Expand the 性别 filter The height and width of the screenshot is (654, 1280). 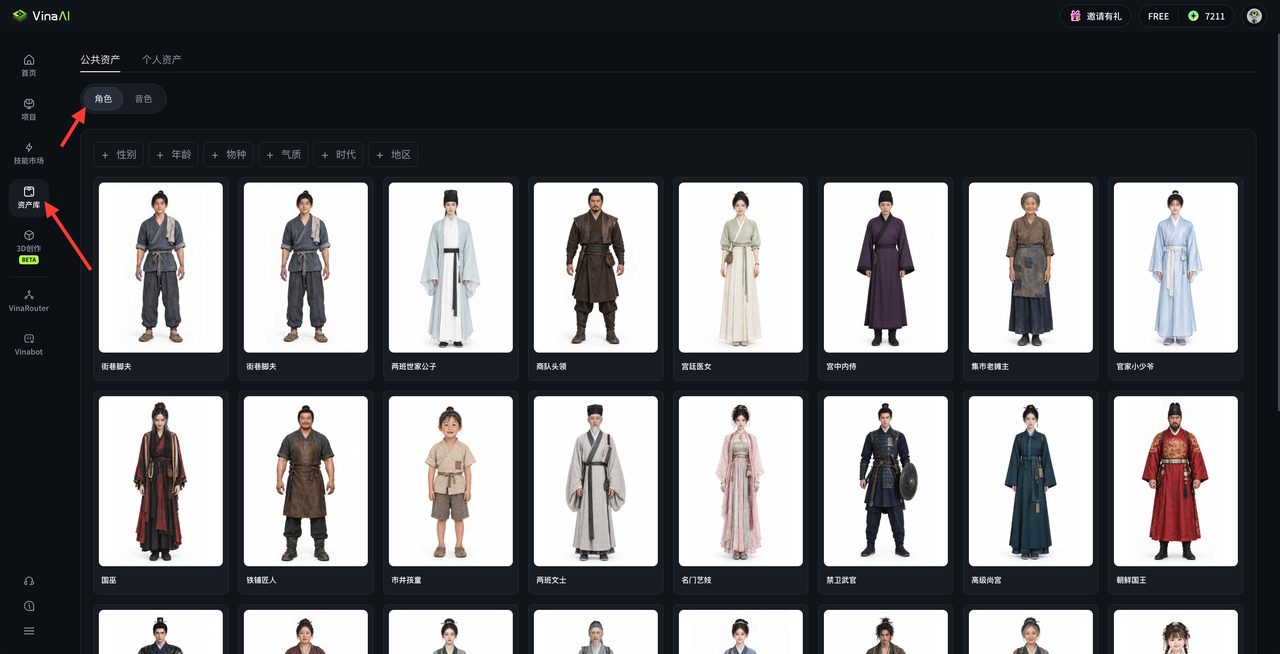(x=119, y=155)
